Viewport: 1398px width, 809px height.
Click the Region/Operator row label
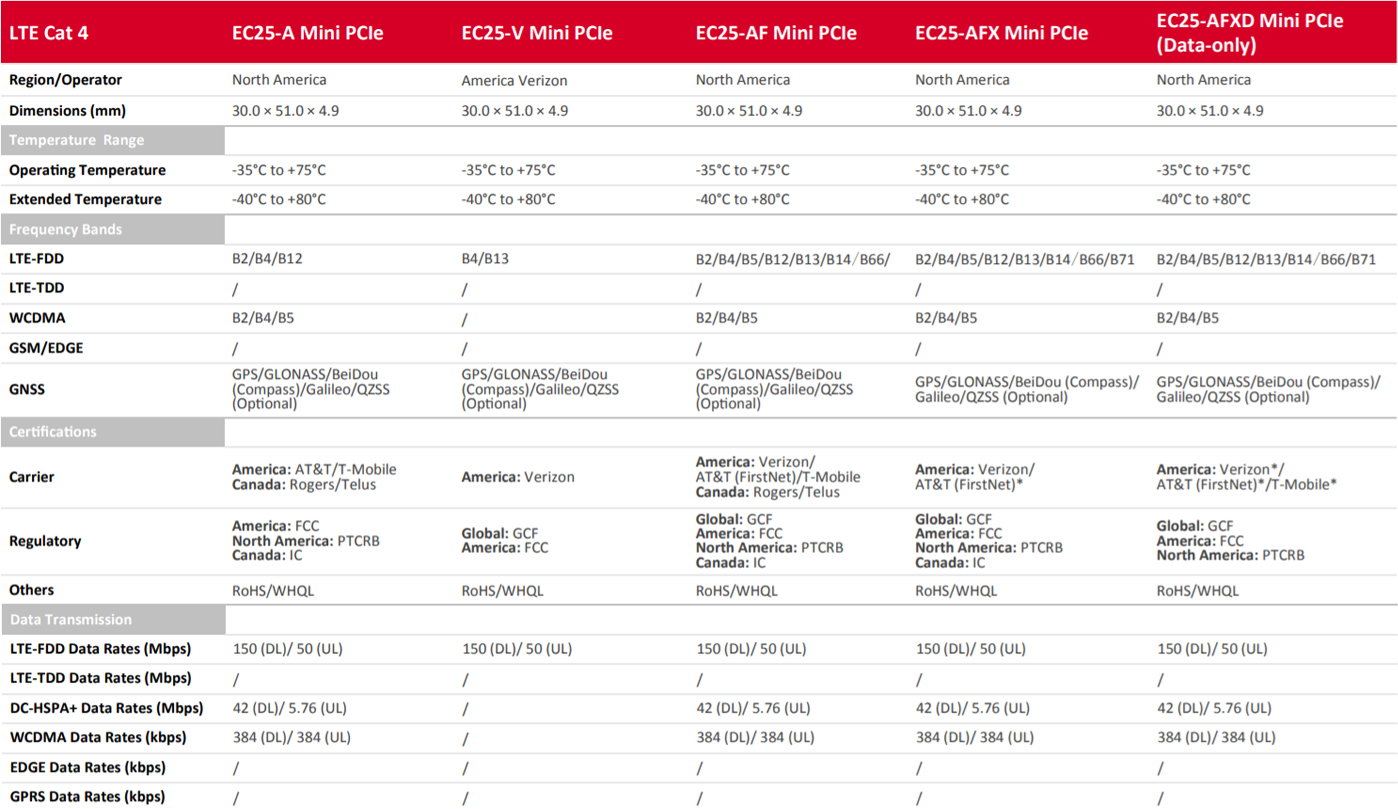pos(65,80)
